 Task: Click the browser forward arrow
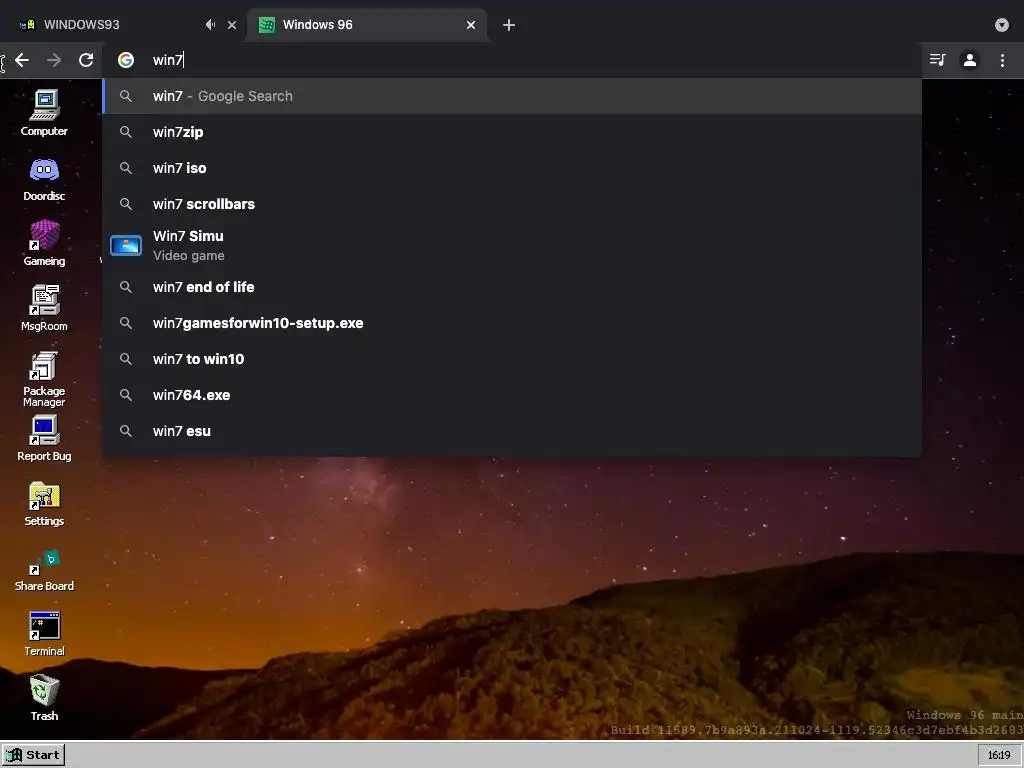pyautogui.click(x=54, y=60)
